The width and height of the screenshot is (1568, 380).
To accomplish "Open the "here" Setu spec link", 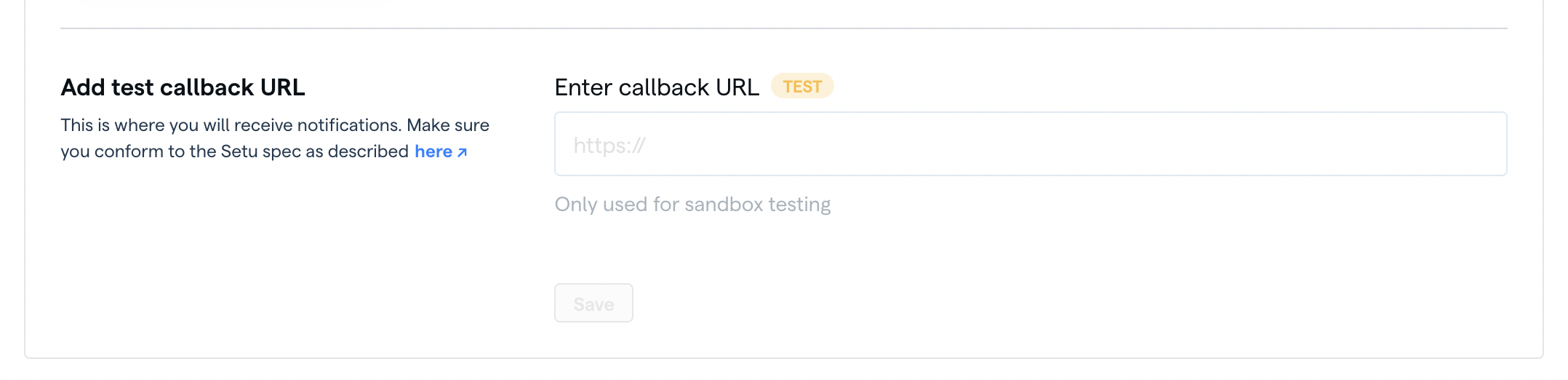I will point(433,151).
